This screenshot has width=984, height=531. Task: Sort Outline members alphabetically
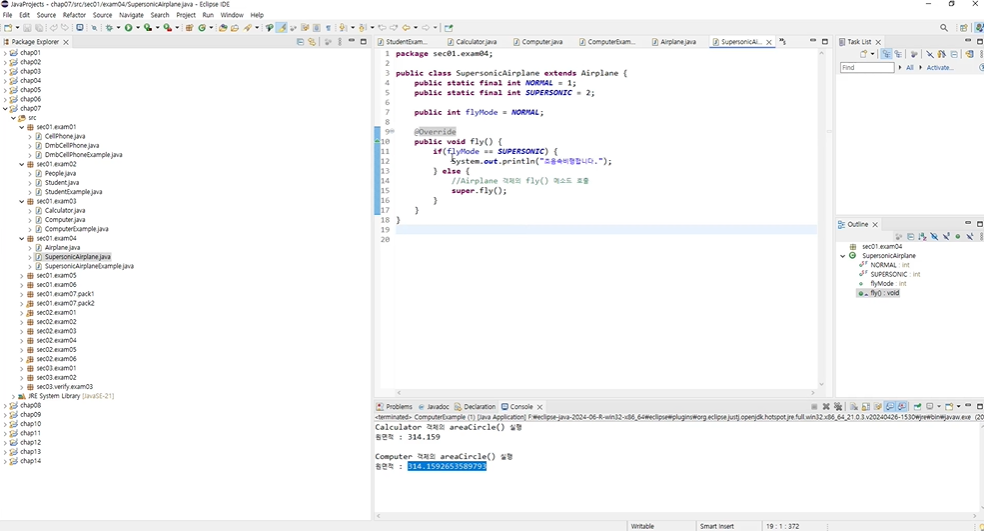pyautogui.click(x=922, y=237)
